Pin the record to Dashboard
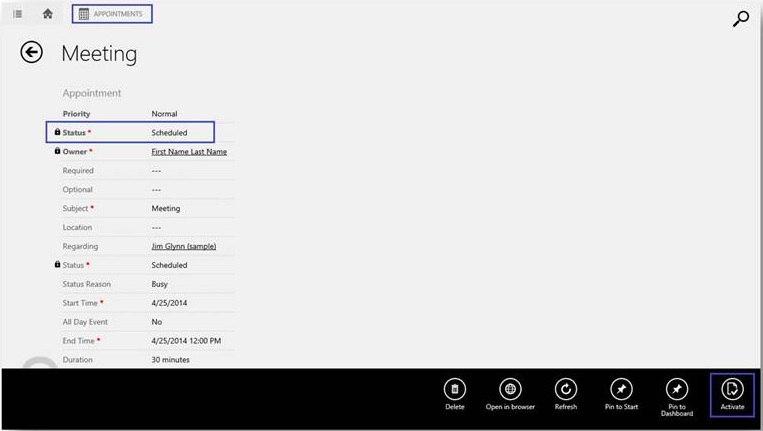This screenshot has height=431, width=763. (x=677, y=397)
